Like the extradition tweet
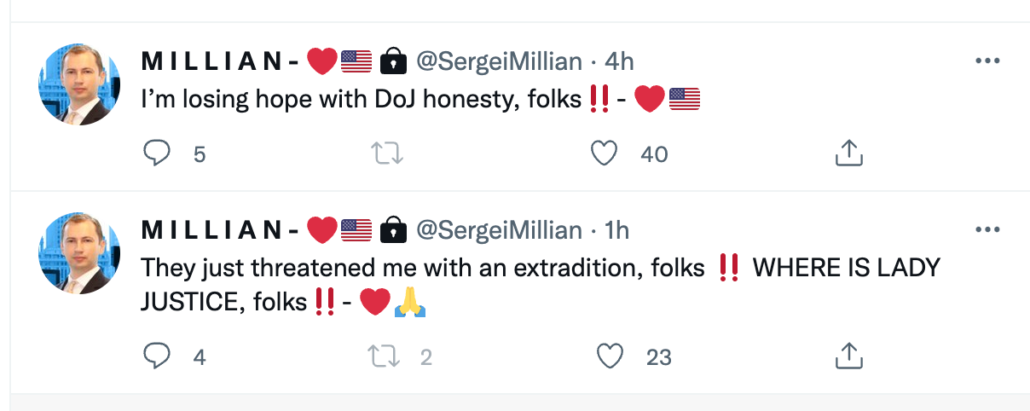 [609, 356]
